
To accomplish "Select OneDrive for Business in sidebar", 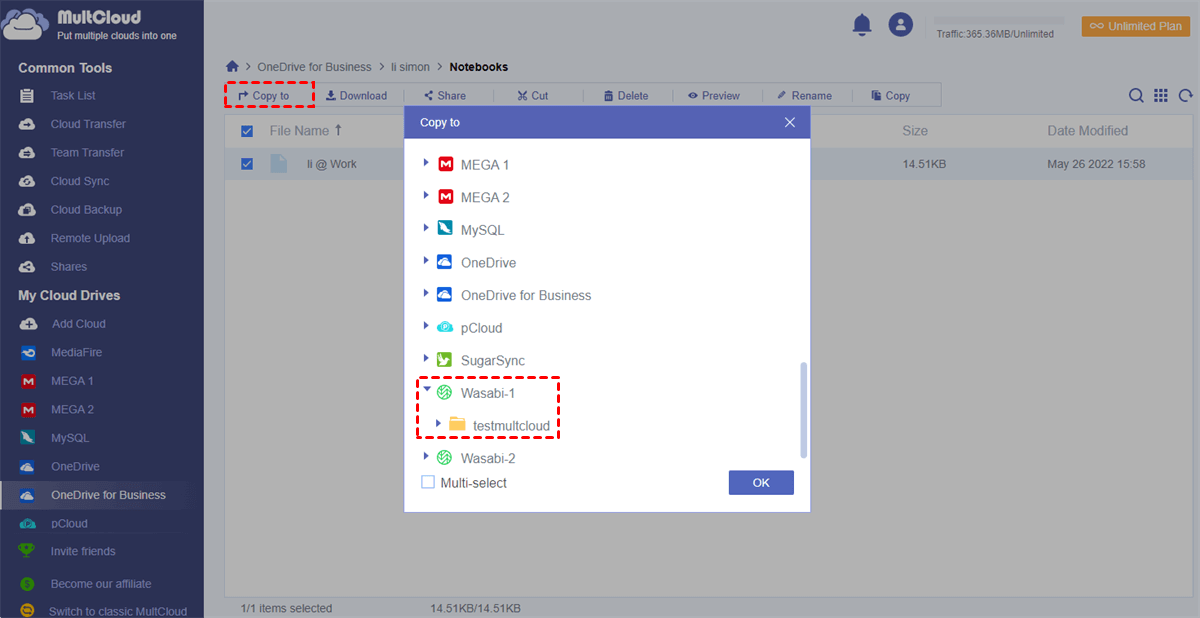I will pyautogui.click(x=102, y=495).
